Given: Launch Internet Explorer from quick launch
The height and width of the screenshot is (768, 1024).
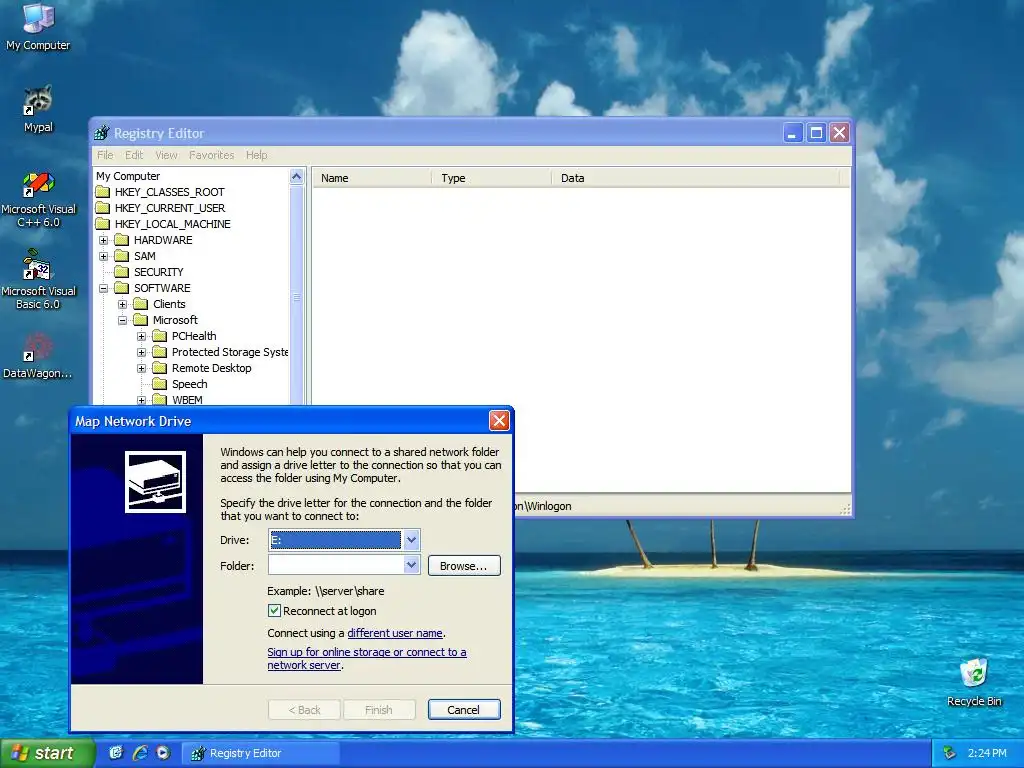Looking at the screenshot, I should pos(140,753).
